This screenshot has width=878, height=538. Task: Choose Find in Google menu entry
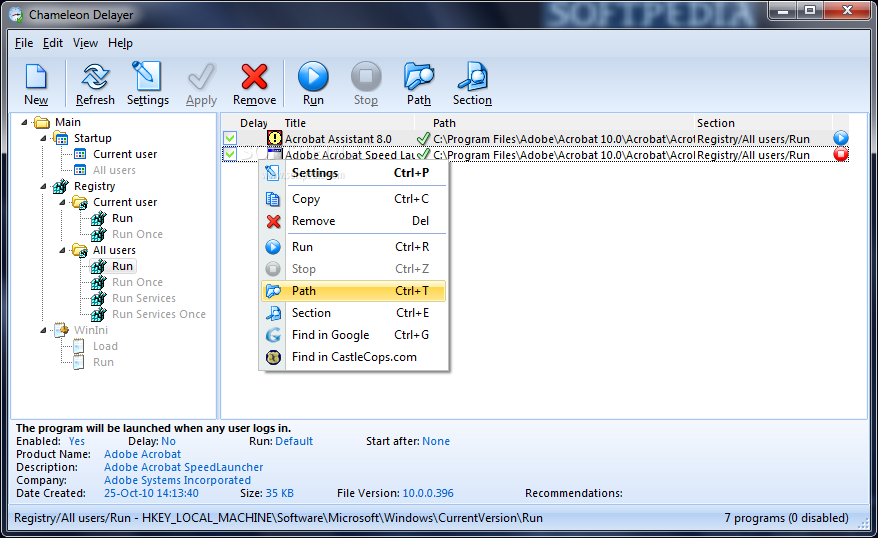(353, 335)
